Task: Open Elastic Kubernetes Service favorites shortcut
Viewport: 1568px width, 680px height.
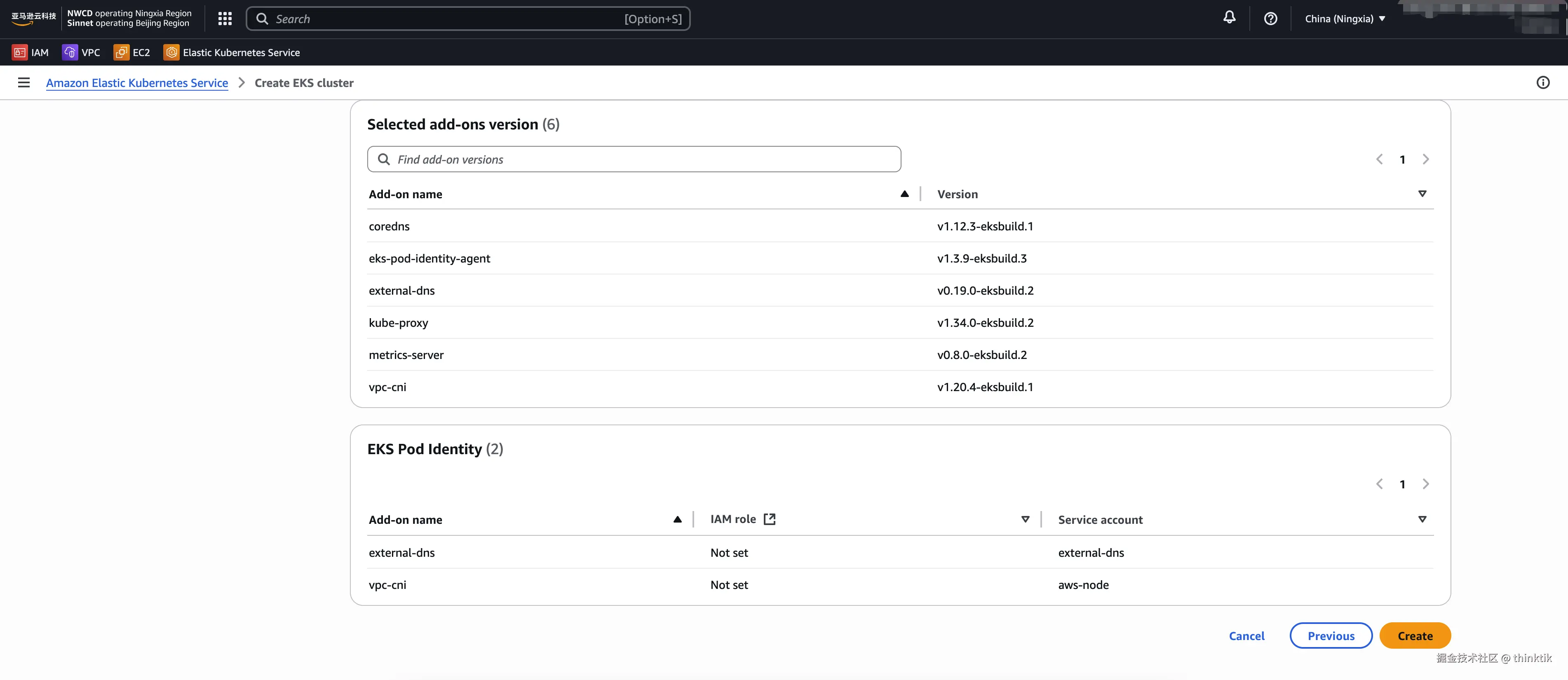Action: 232,52
